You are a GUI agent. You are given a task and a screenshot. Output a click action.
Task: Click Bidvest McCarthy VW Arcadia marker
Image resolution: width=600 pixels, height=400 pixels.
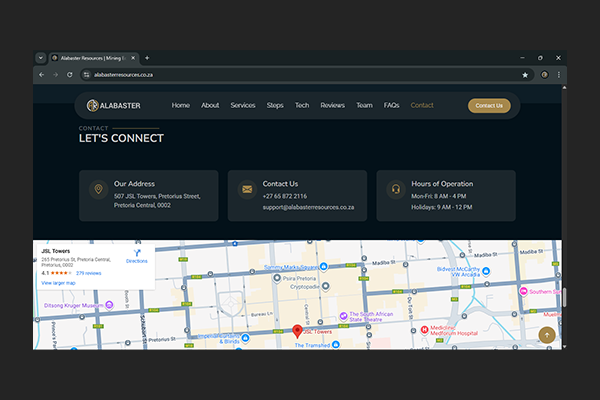(x=486, y=271)
